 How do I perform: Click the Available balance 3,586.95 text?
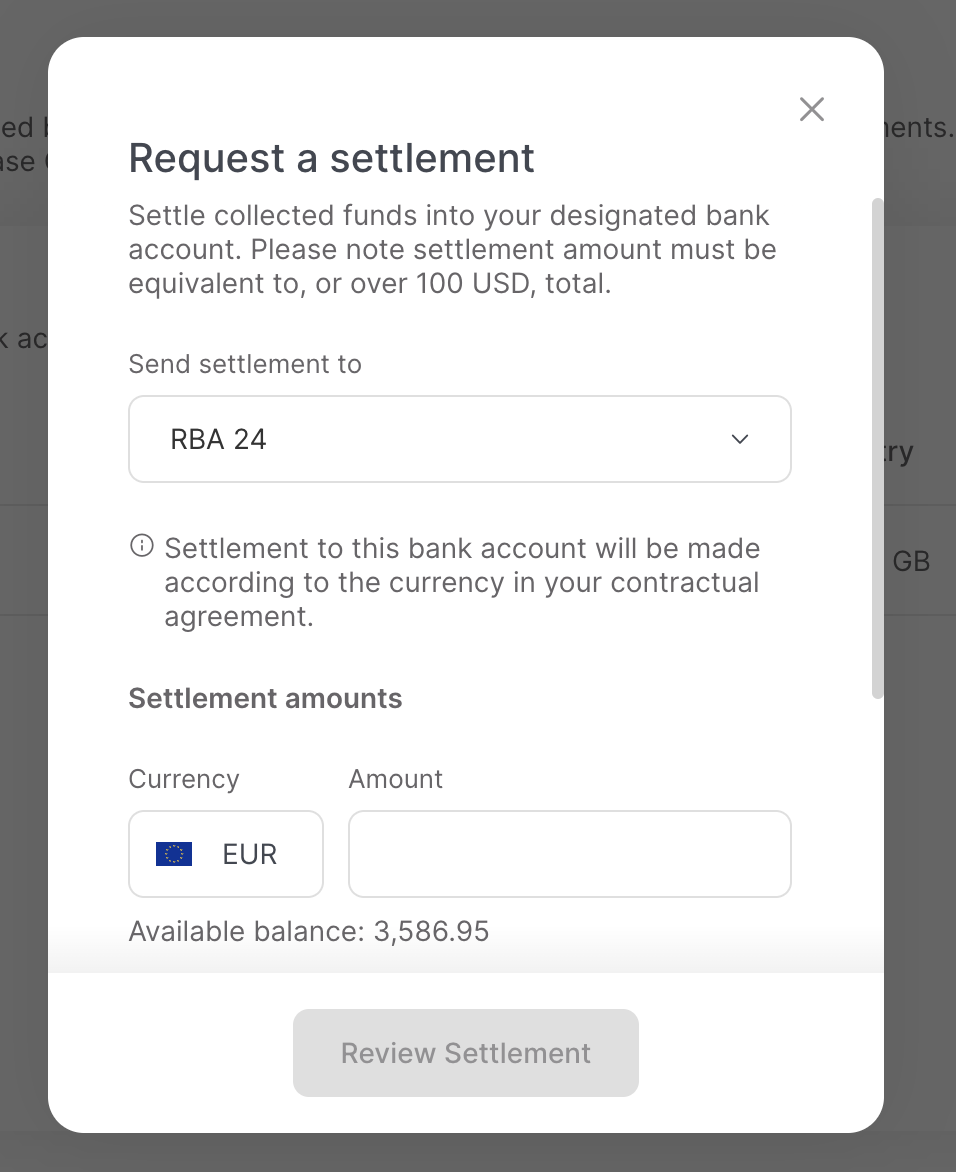pos(309,932)
